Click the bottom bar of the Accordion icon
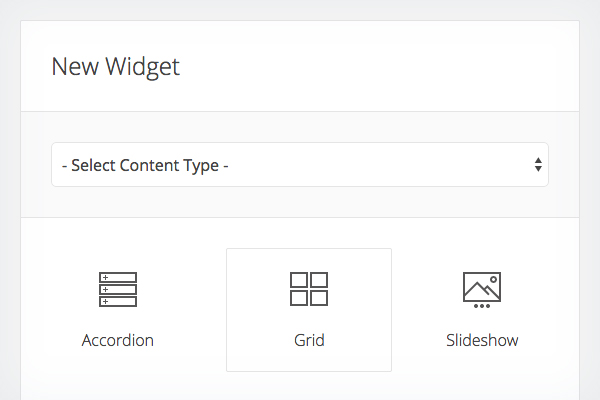Viewport: 600px width, 400px height. pyautogui.click(x=118, y=300)
